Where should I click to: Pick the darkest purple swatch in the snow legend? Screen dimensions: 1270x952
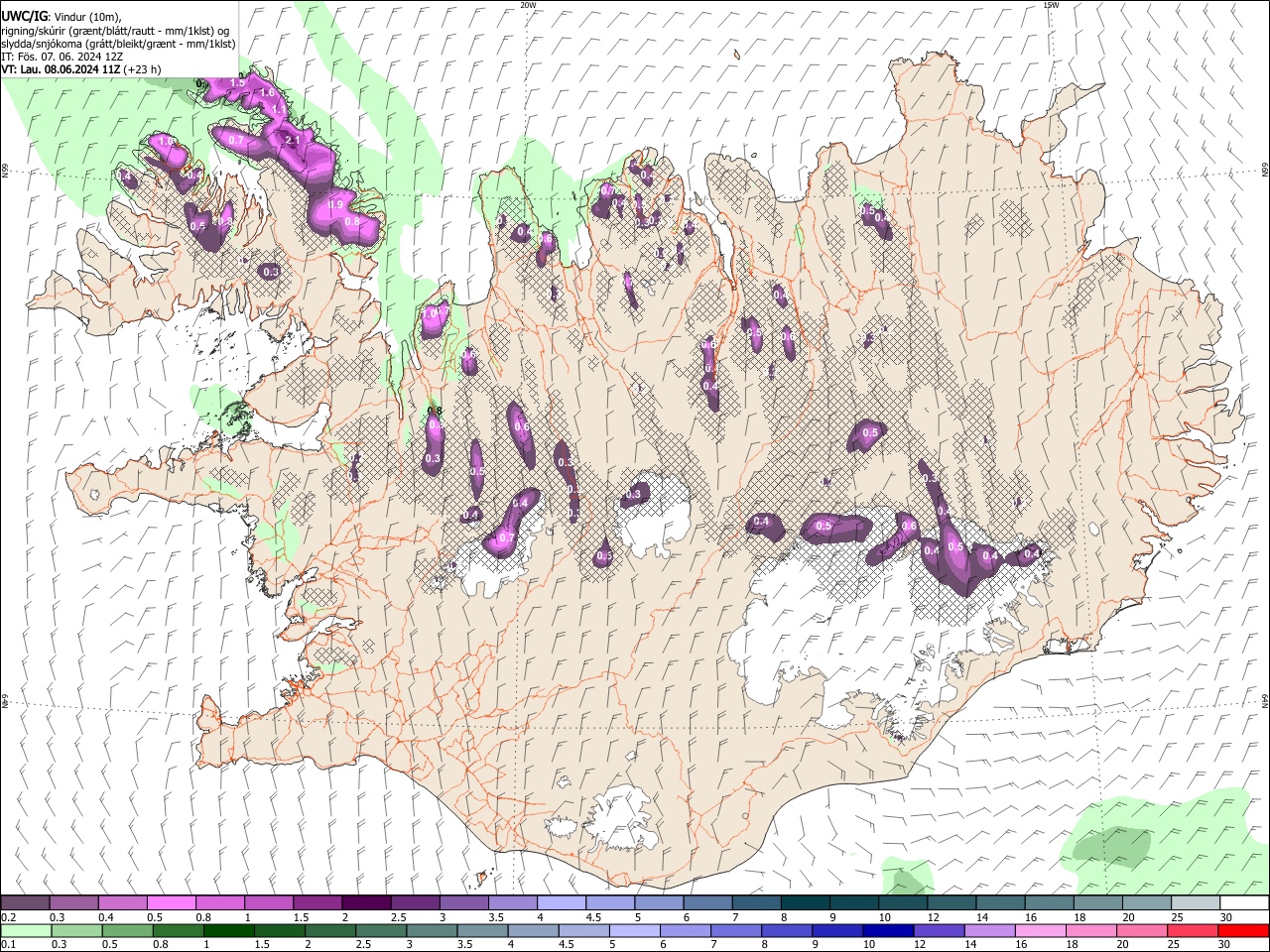(x=365, y=902)
